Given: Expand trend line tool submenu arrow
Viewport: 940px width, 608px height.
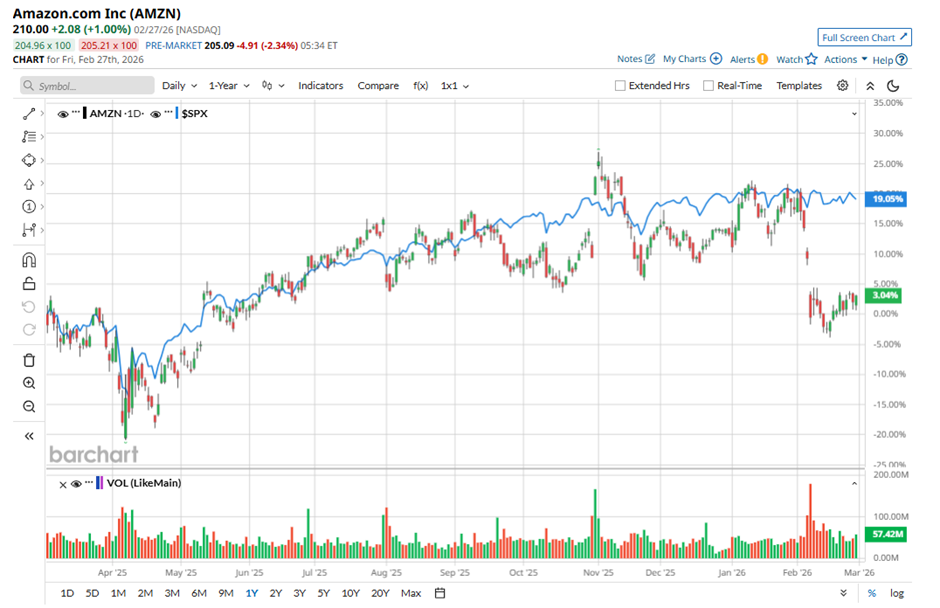Looking at the screenshot, I should click(42, 113).
